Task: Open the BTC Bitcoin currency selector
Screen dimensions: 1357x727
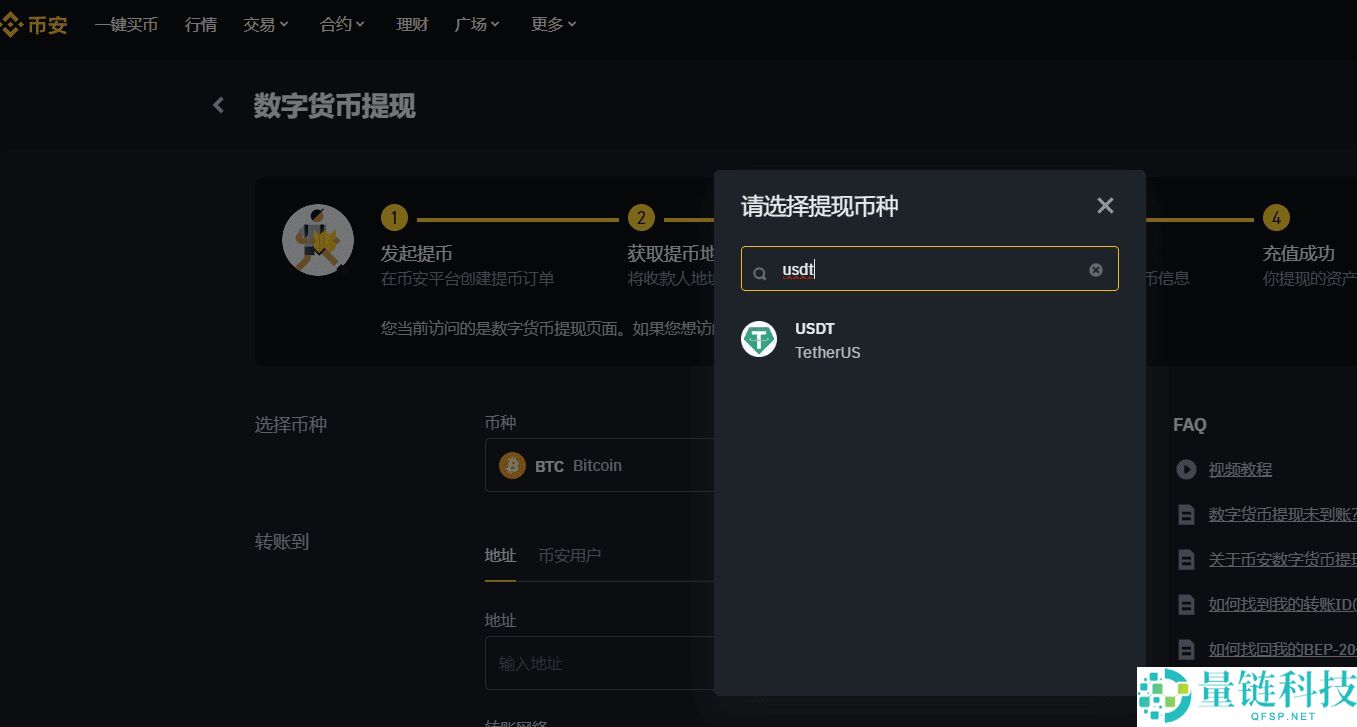Action: [600, 465]
